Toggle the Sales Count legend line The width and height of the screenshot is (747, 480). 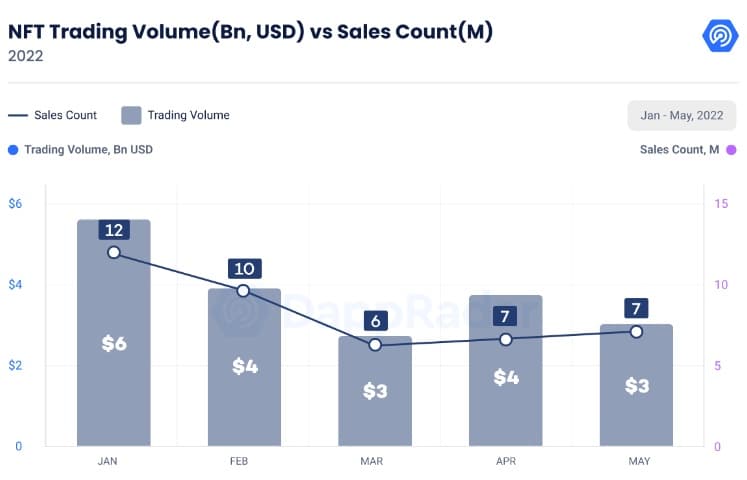coord(18,115)
